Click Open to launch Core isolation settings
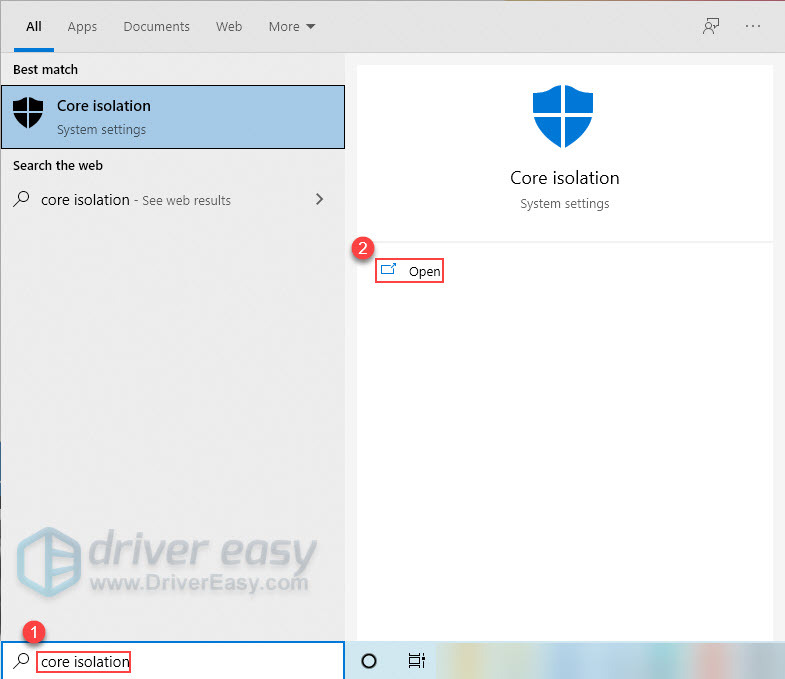Image resolution: width=785 pixels, height=679 pixels. (x=409, y=271)
